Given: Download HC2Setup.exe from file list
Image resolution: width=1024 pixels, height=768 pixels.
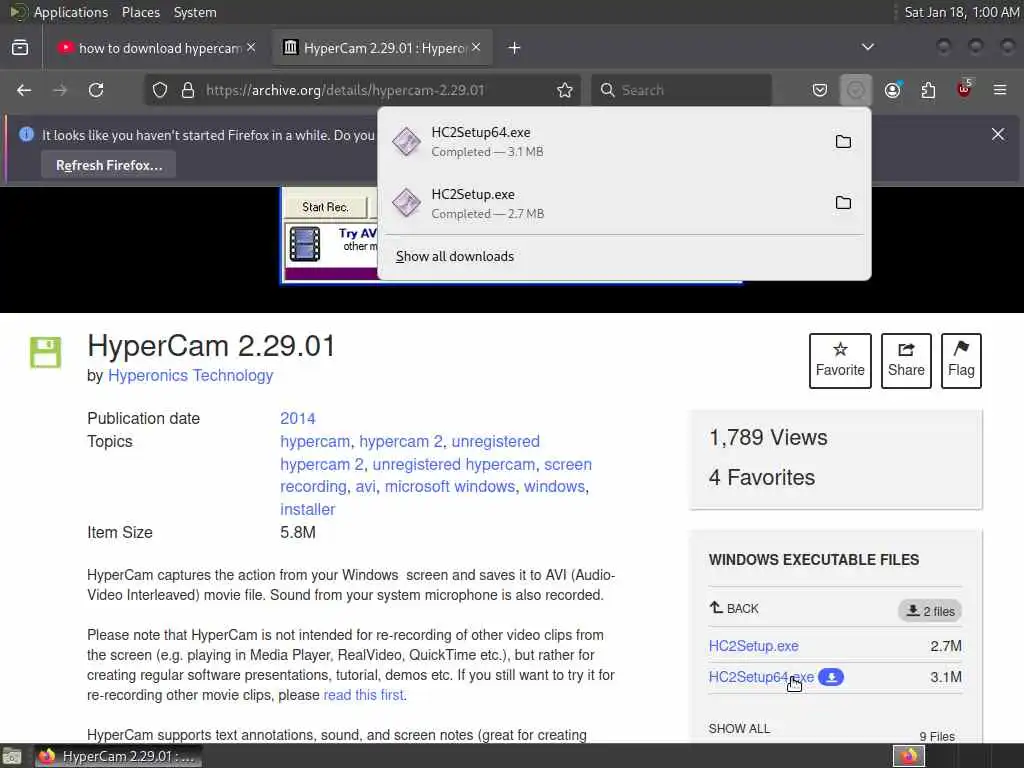Looking at the screenshot, I should pyautogui.click(x=753, y=646).
